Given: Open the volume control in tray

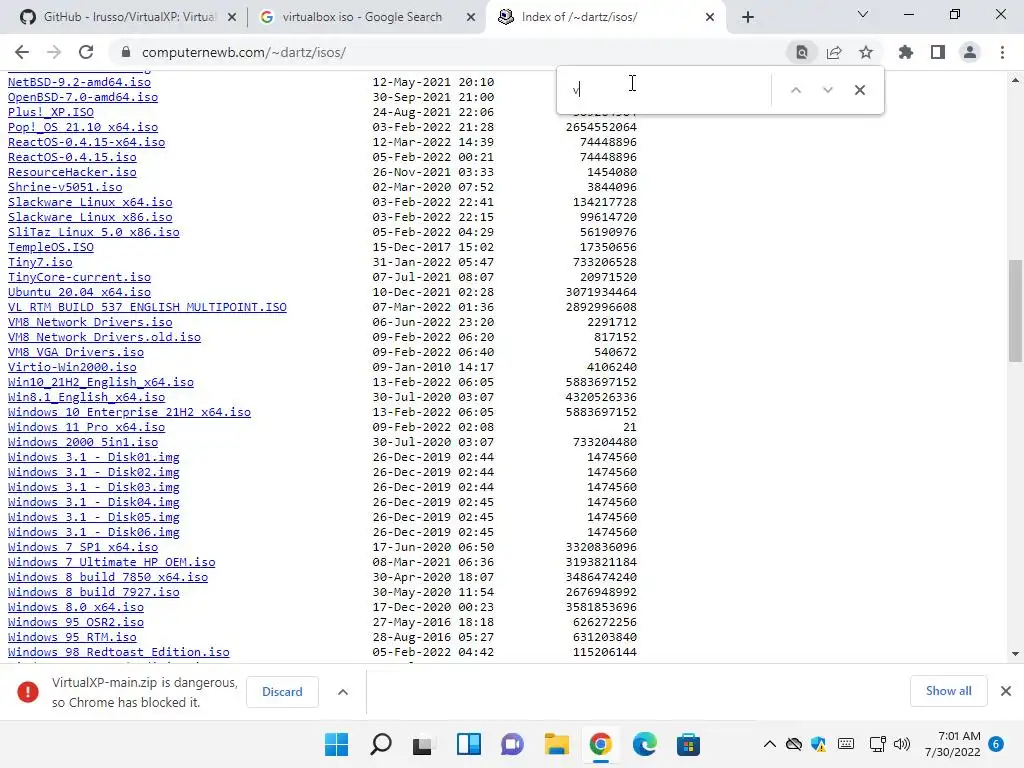Looking at the screenshot, I should [902, 744].
